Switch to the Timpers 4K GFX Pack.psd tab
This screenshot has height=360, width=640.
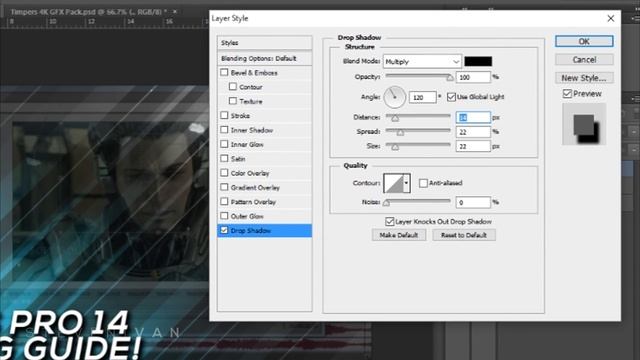coord(88,12)
